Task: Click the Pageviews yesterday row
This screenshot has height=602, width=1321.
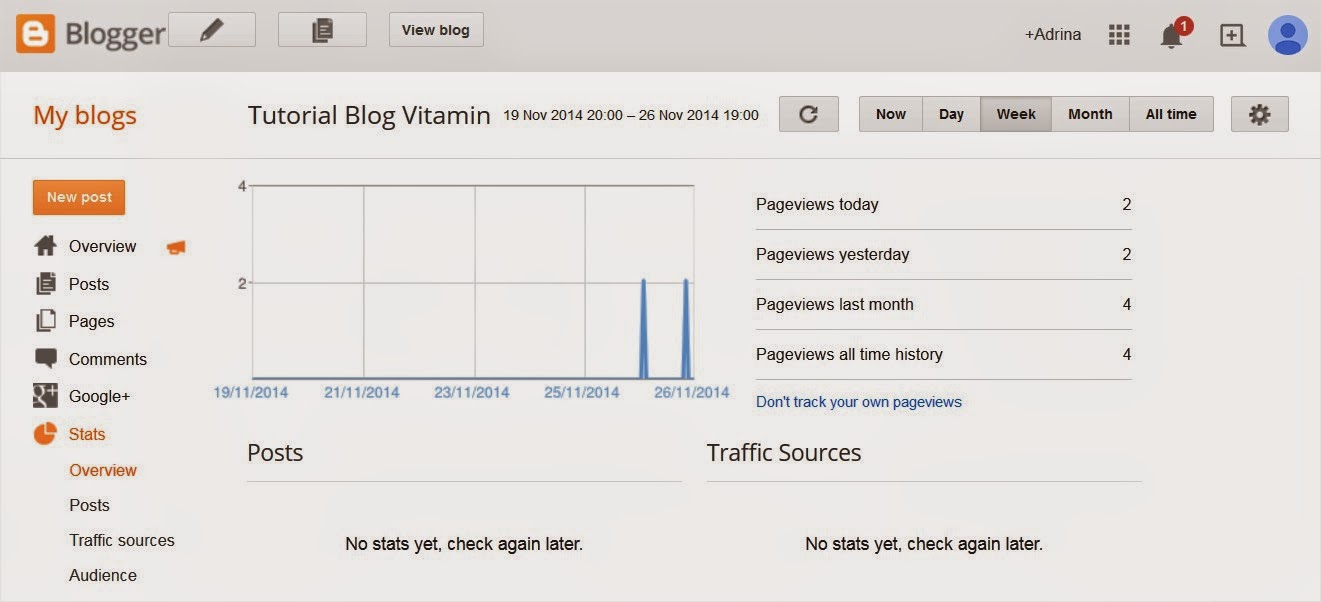Action: pyautogui.click(x=944, y=254)
